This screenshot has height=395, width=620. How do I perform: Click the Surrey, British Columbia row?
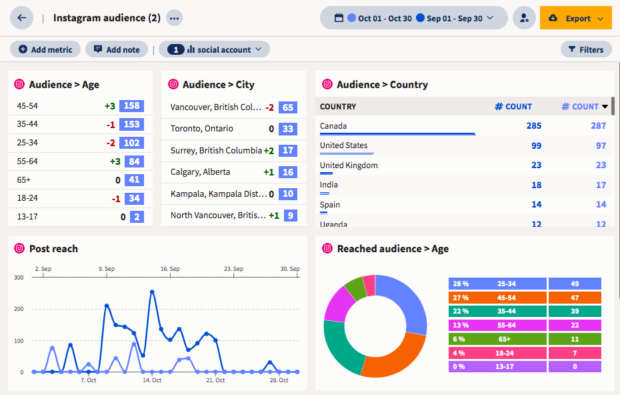coord(234,150)
